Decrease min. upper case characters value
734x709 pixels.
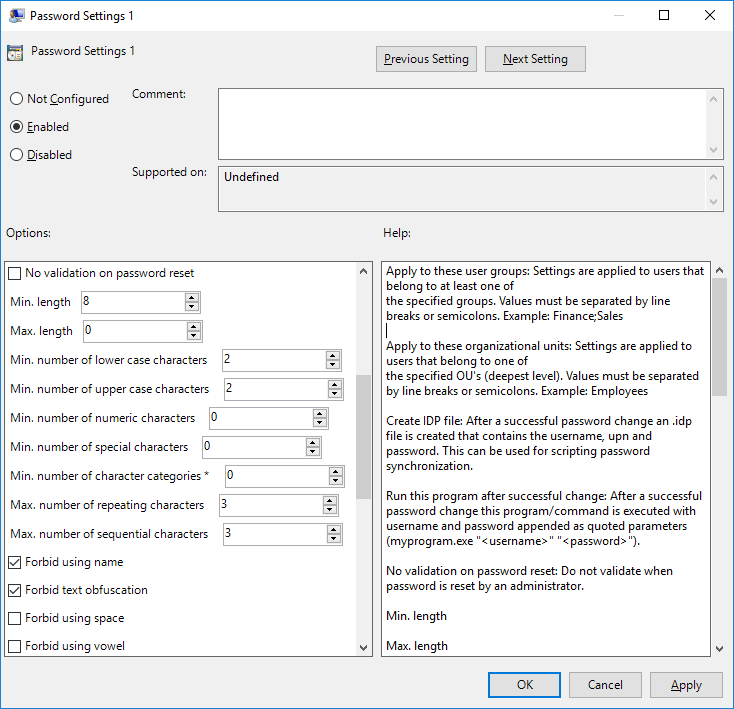point(333,393)
